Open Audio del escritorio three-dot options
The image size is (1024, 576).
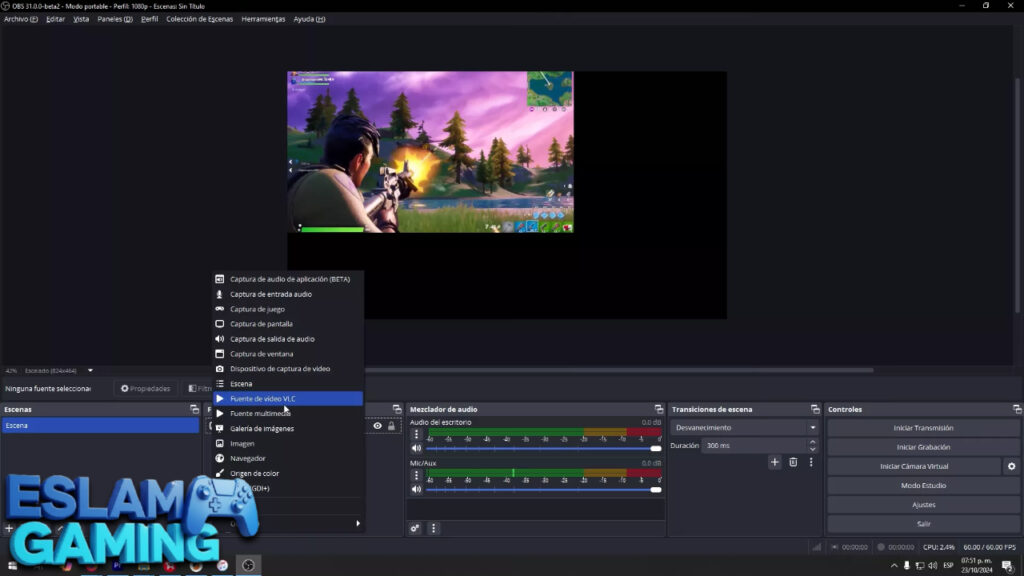coord(416,434)
